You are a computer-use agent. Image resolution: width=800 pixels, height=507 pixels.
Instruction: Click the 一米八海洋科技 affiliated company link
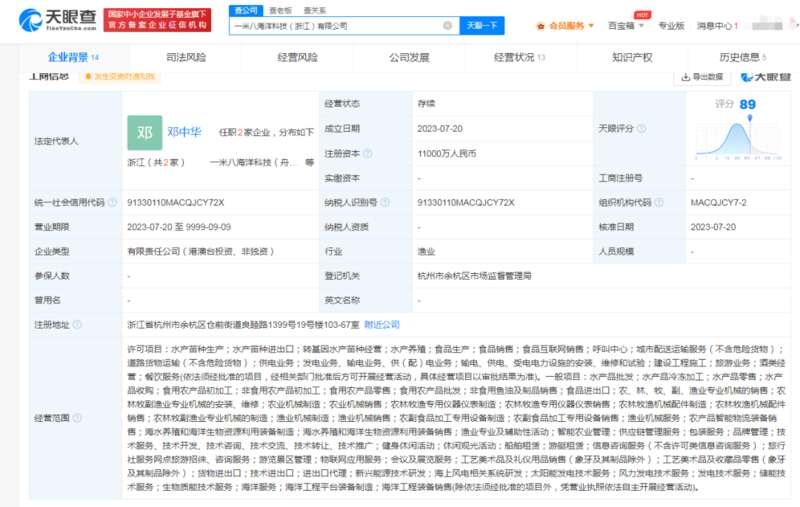[253, 162]
